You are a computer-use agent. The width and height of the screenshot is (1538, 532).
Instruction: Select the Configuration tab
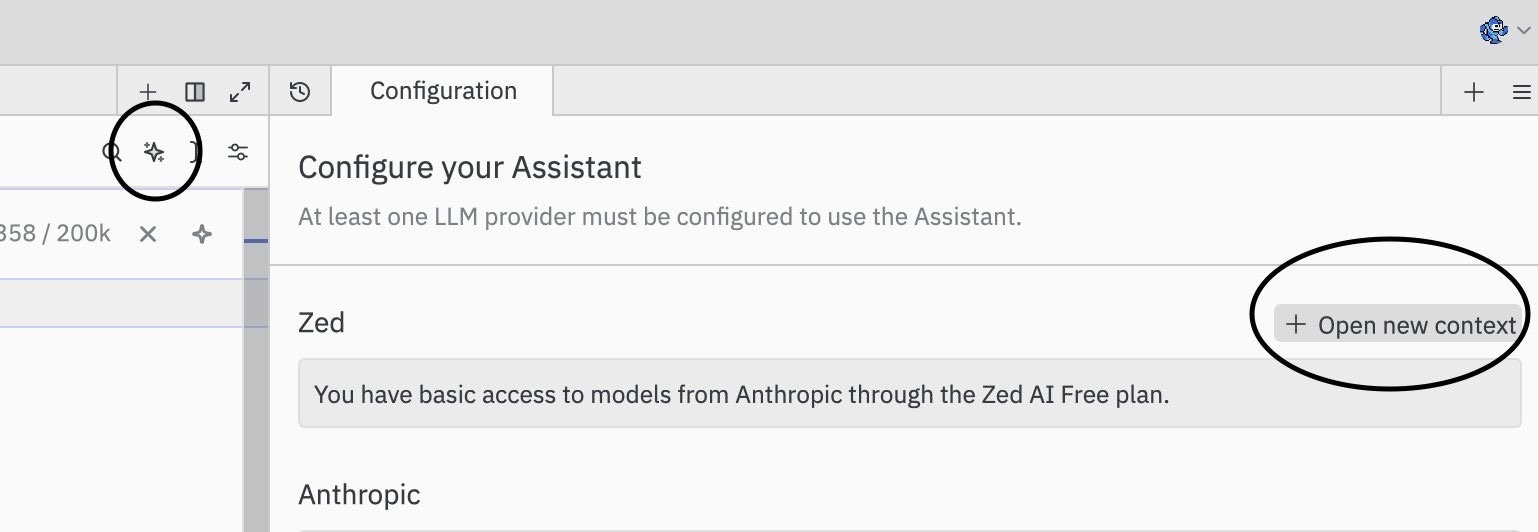[x=443, y=91]
